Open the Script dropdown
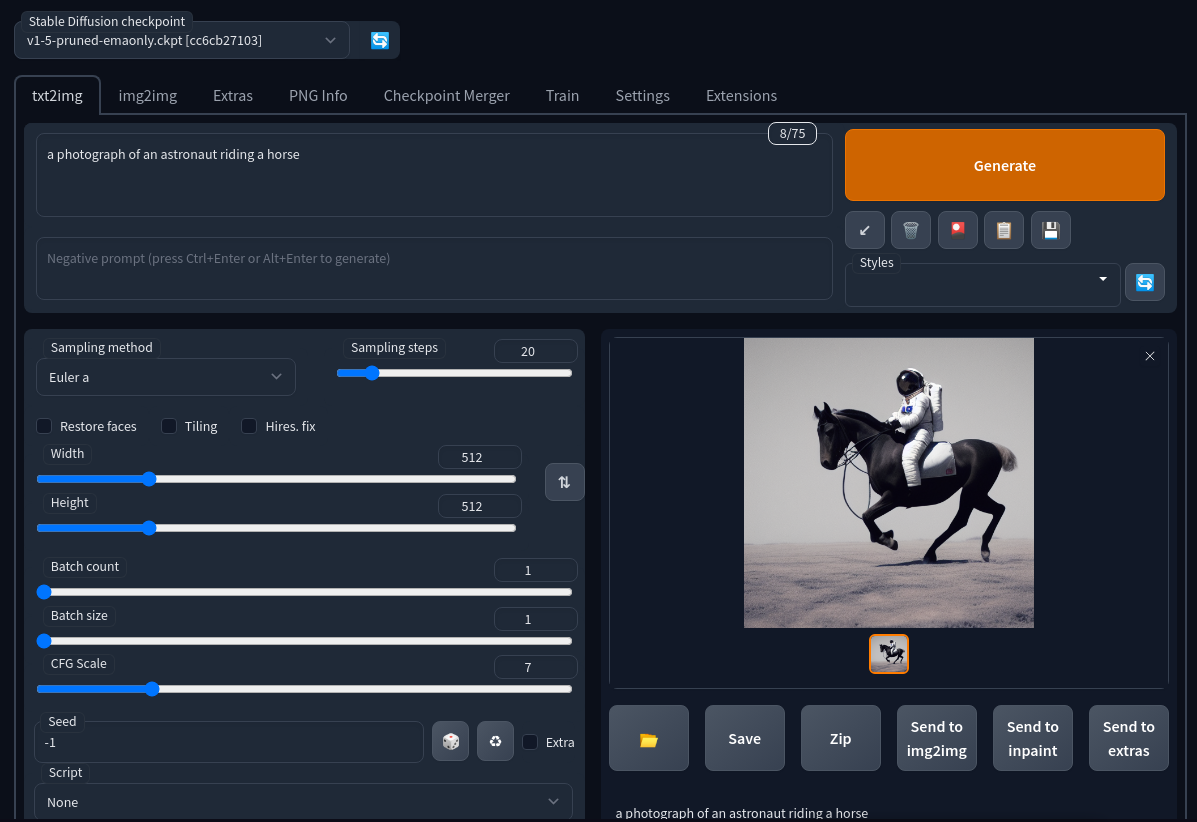The height and width of the screenshot is (822, 1197). tap(303, 802)
